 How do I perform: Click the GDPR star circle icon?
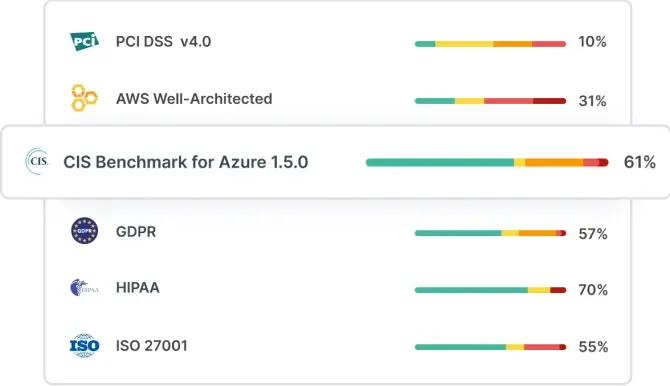[84, 231]
